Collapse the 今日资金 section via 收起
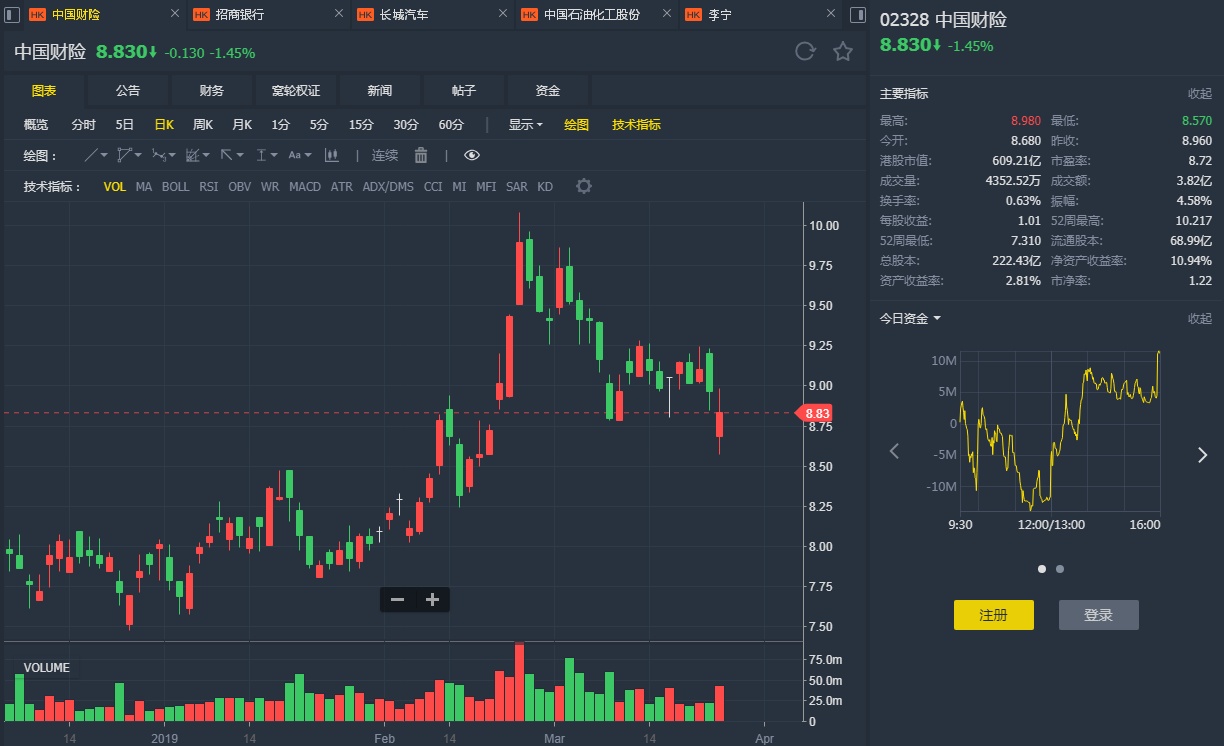1224x746 pixels. coord(1199,319)
